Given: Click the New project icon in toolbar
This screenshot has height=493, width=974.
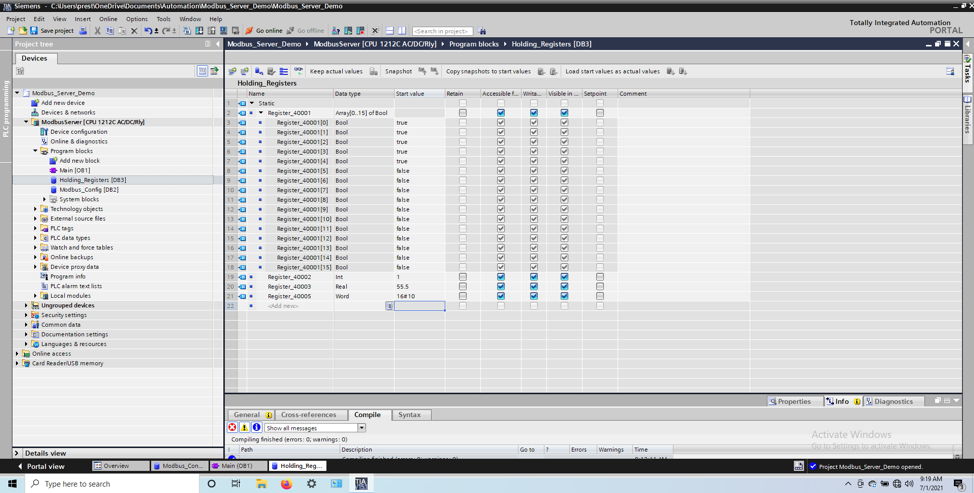Looking at the screenshot, I should click(x=11, y=30).
